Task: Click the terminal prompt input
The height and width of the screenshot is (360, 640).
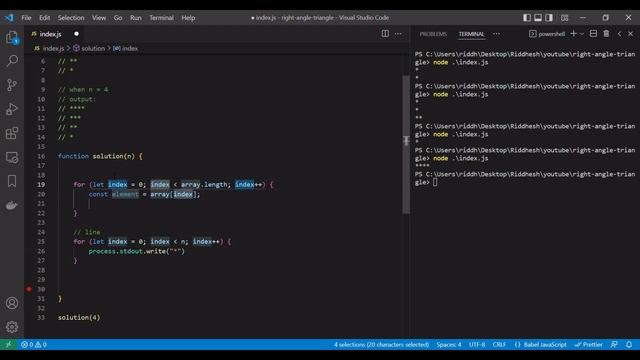Action: click(x=435, y=182)
